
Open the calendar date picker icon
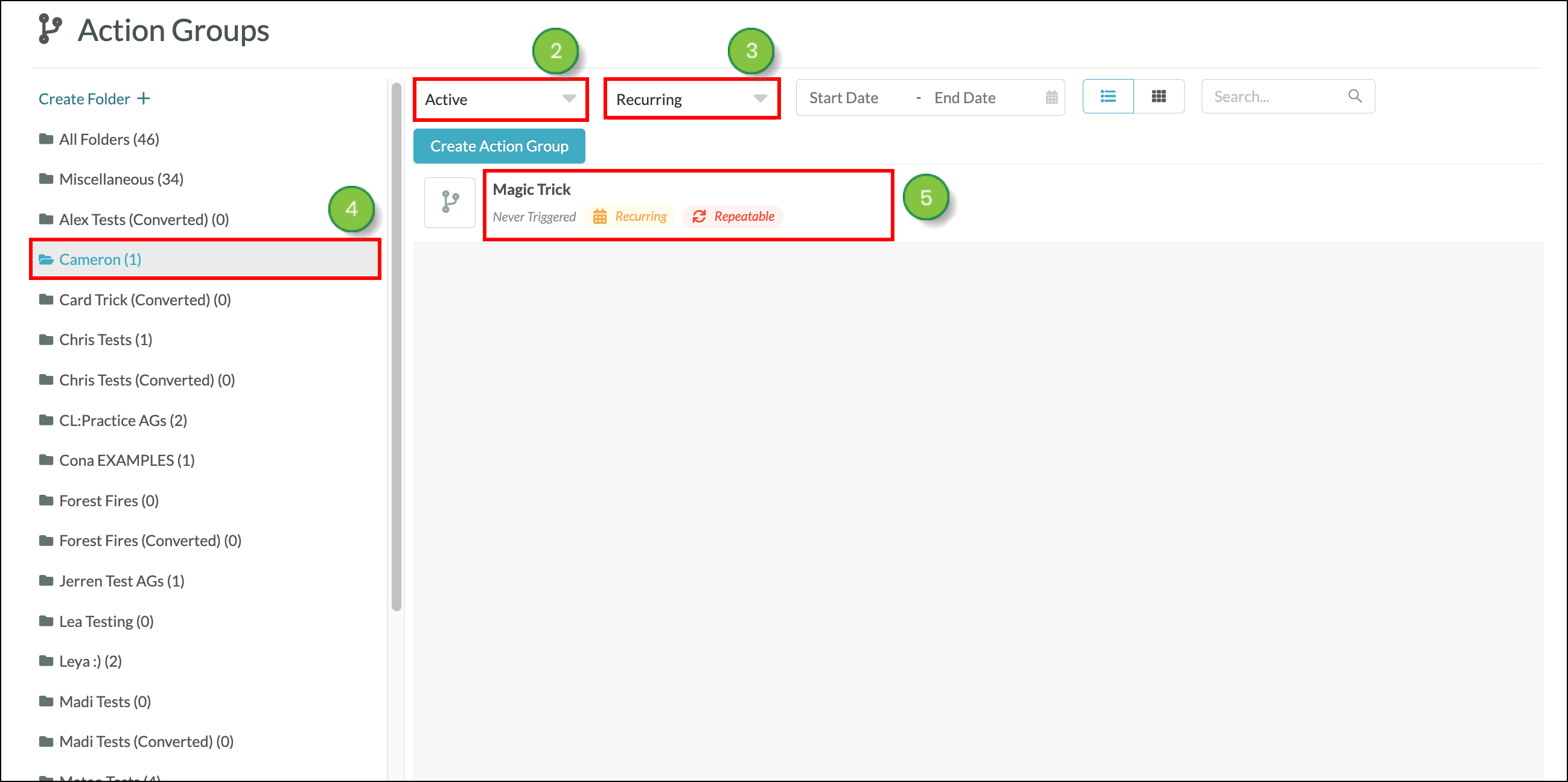[1051, 97]
